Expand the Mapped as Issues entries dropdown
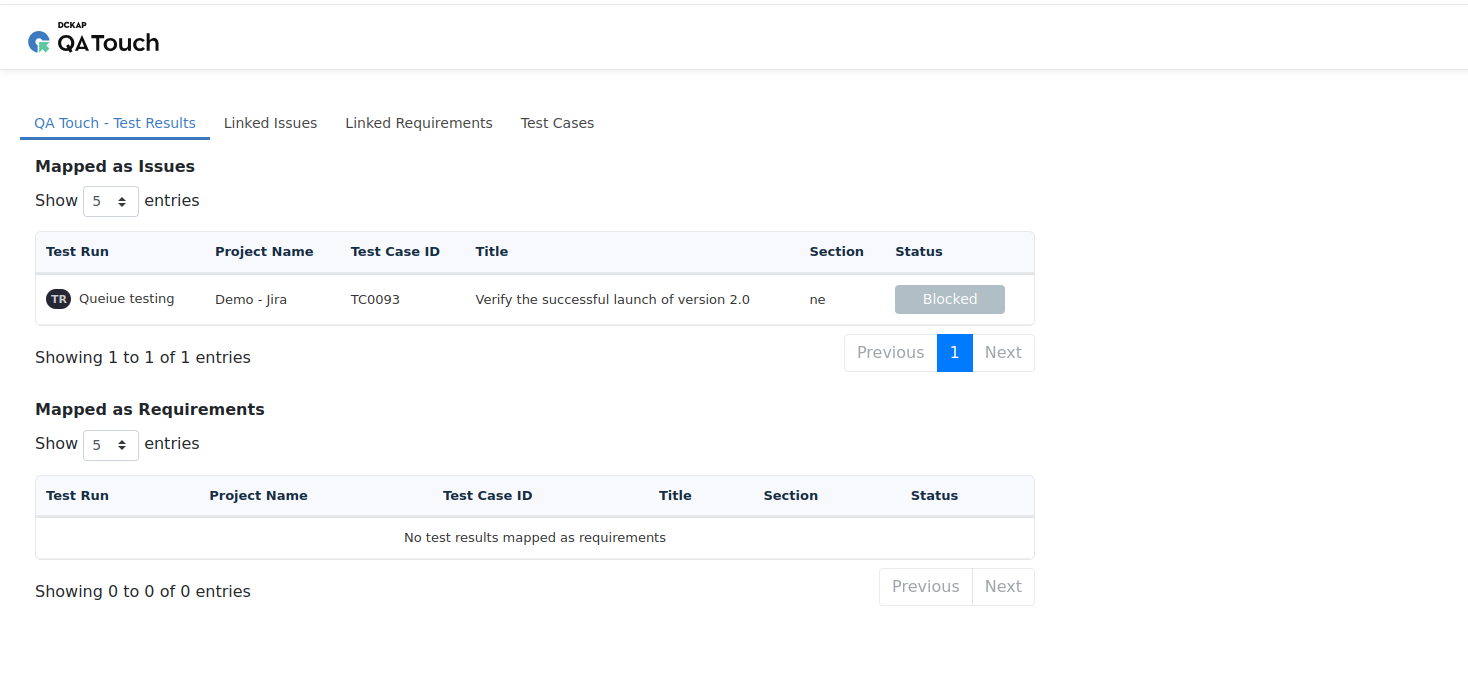 point(110,201)
